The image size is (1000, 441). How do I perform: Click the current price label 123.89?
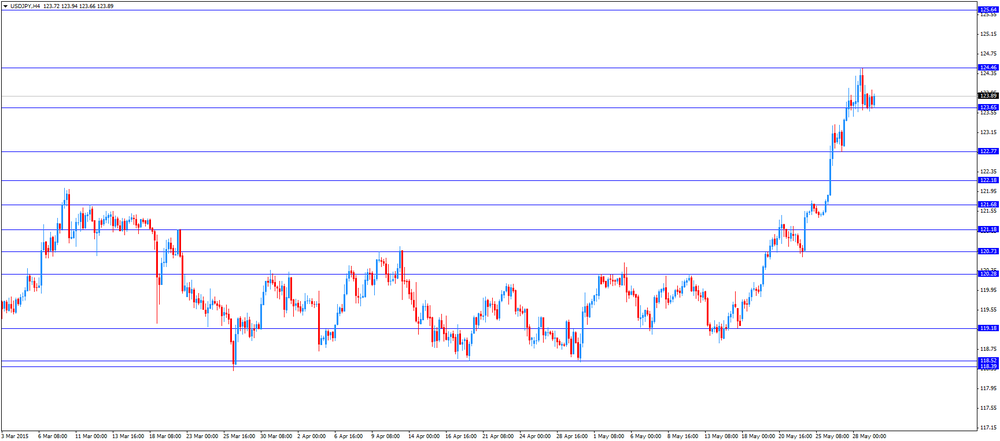(x=988, y=96)
